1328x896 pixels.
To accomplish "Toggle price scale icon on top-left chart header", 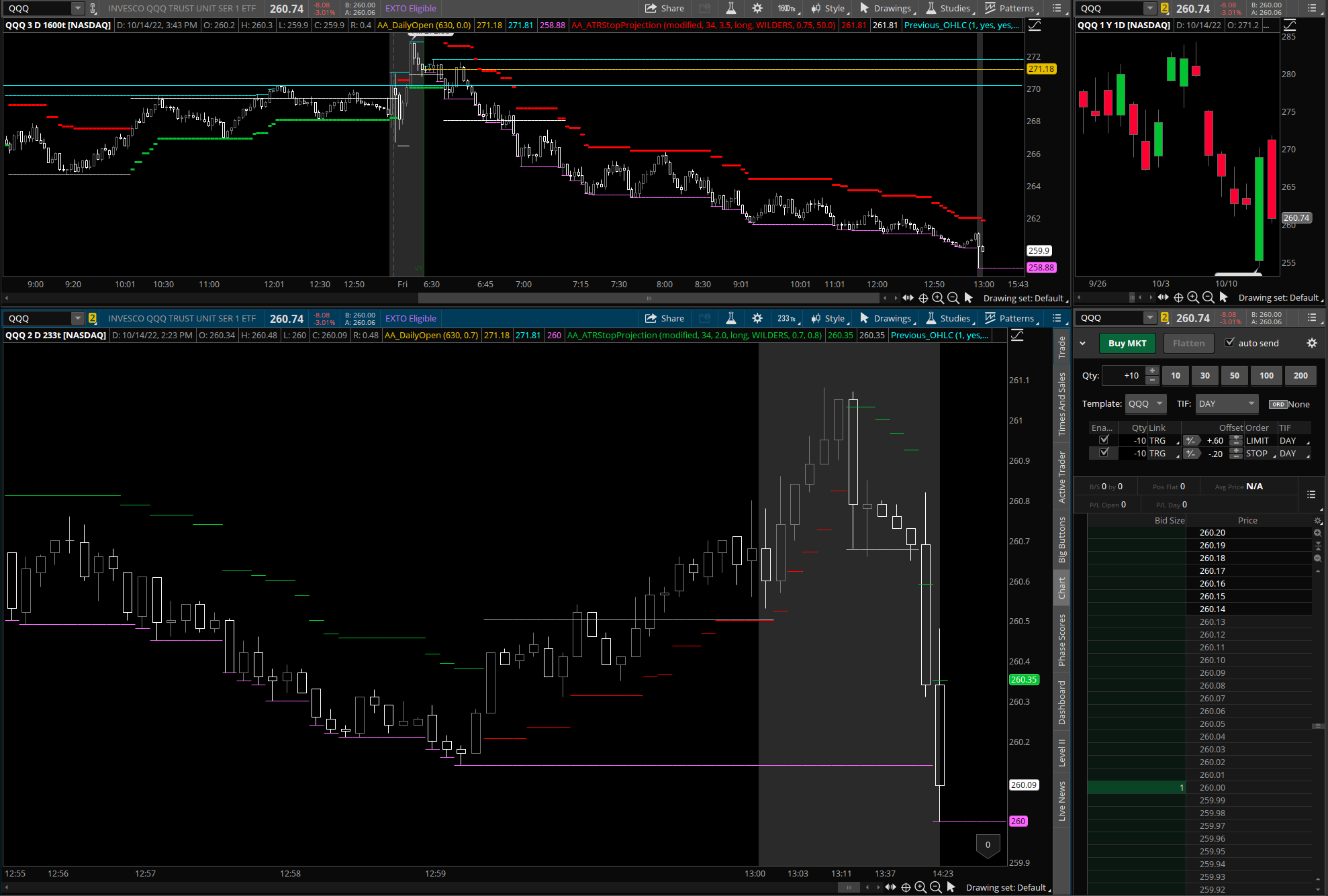I will pyautogui.click(x=1035, y=25).
